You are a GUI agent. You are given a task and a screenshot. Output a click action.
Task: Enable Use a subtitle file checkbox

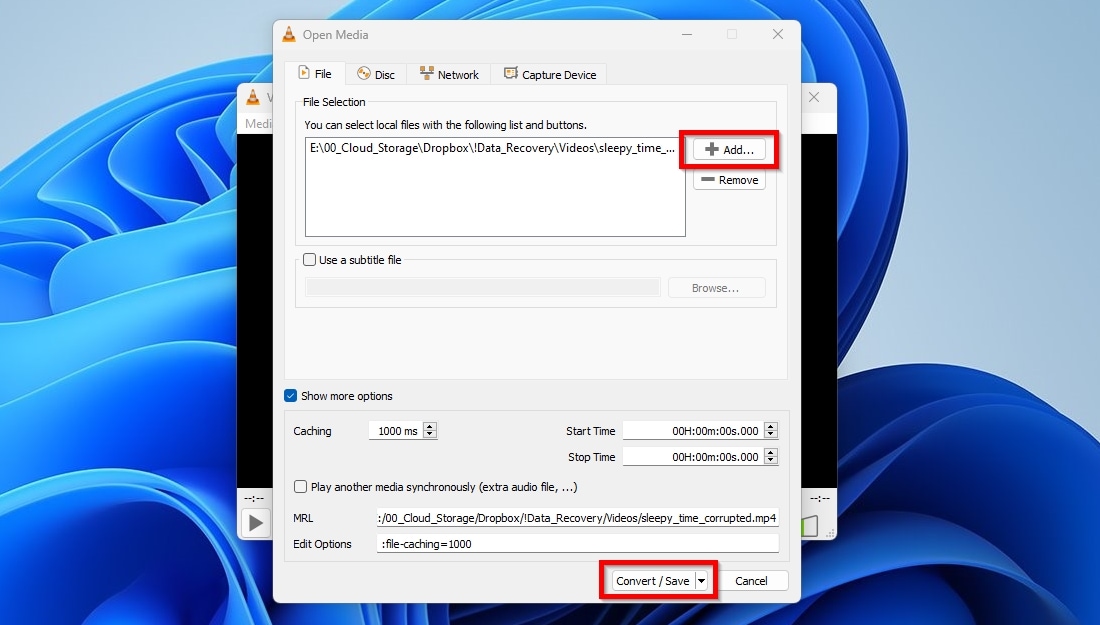(x=309, y=260)
